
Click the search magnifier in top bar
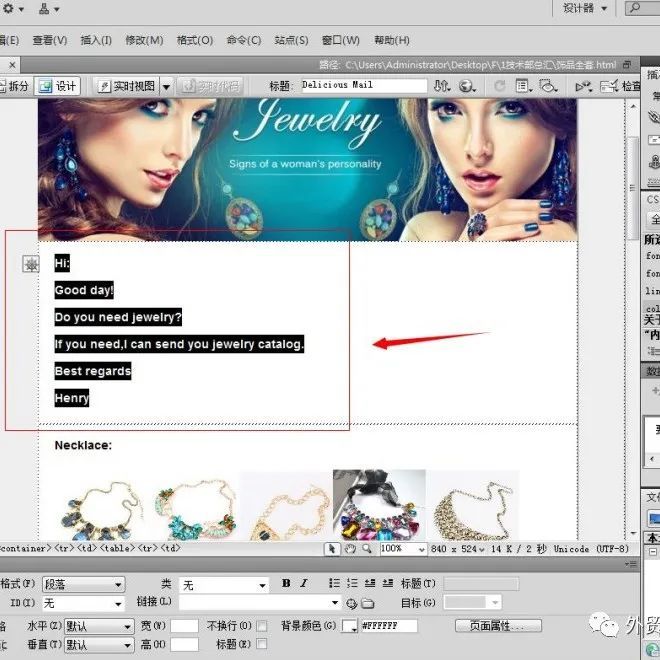coord(635,8)
